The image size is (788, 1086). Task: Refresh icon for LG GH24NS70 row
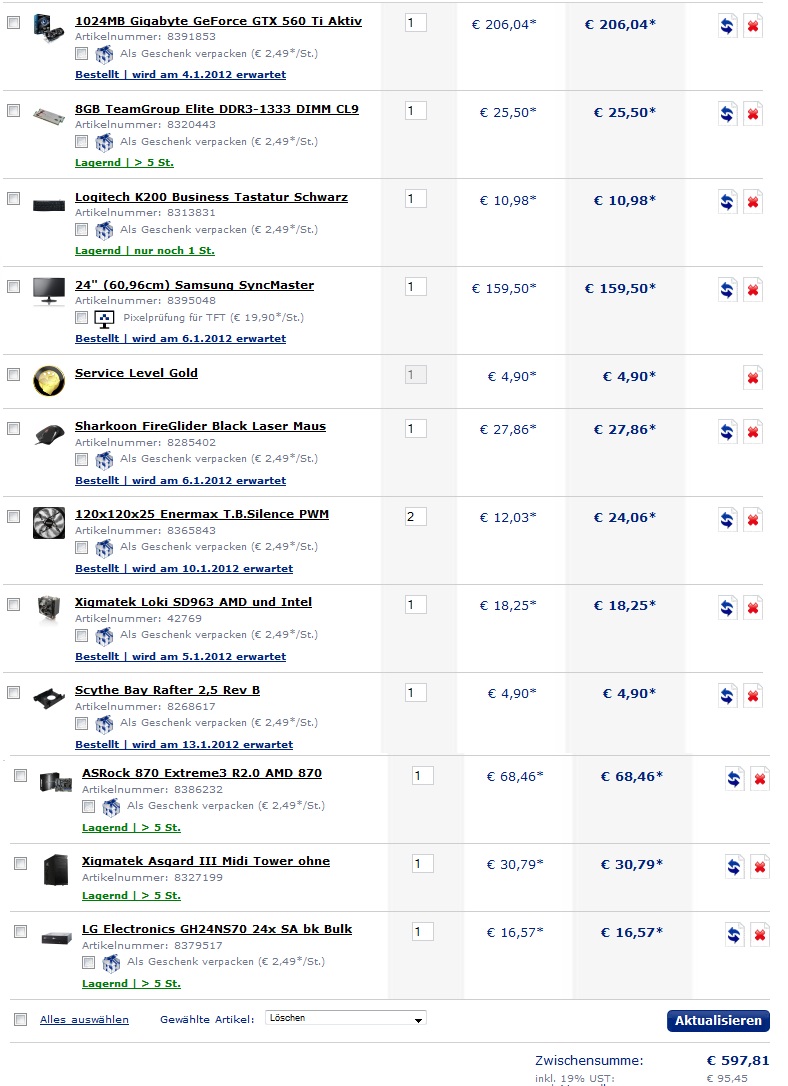click(733, 934)
